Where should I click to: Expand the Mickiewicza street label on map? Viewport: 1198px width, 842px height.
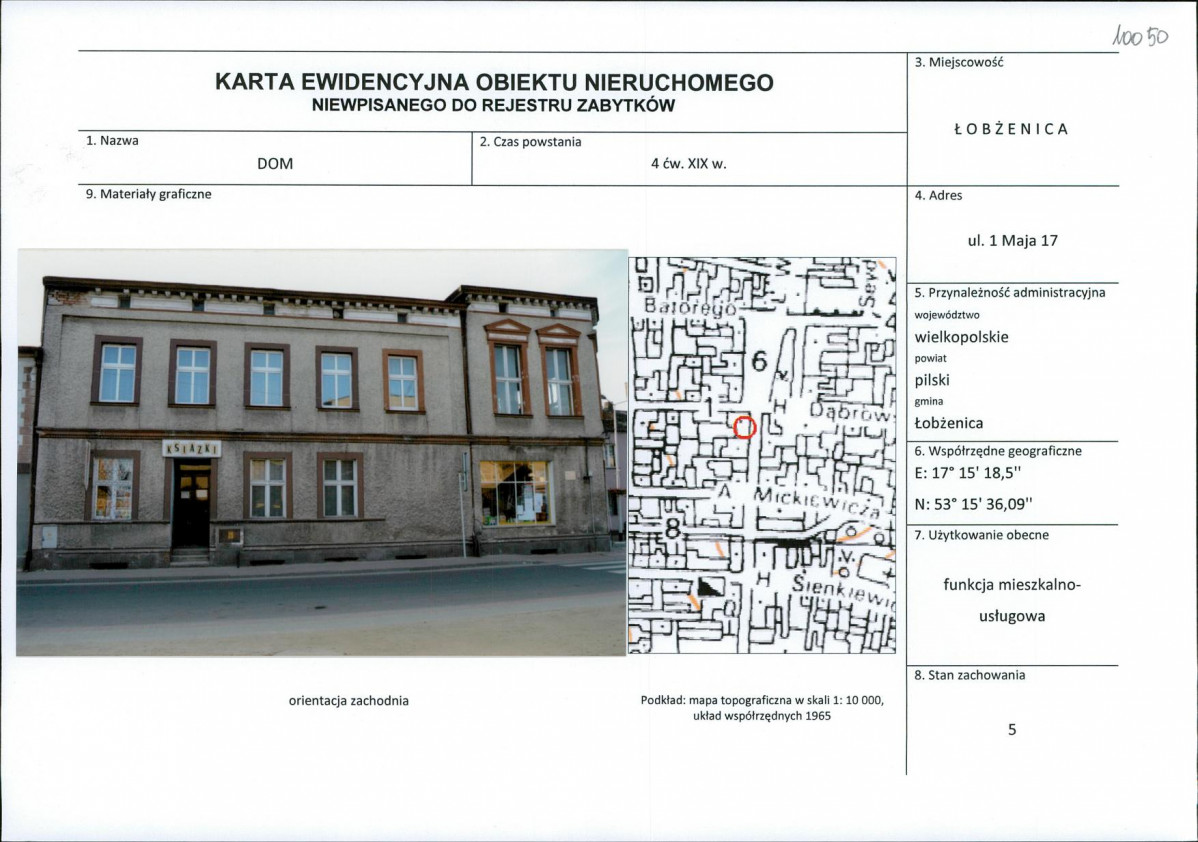816,500
